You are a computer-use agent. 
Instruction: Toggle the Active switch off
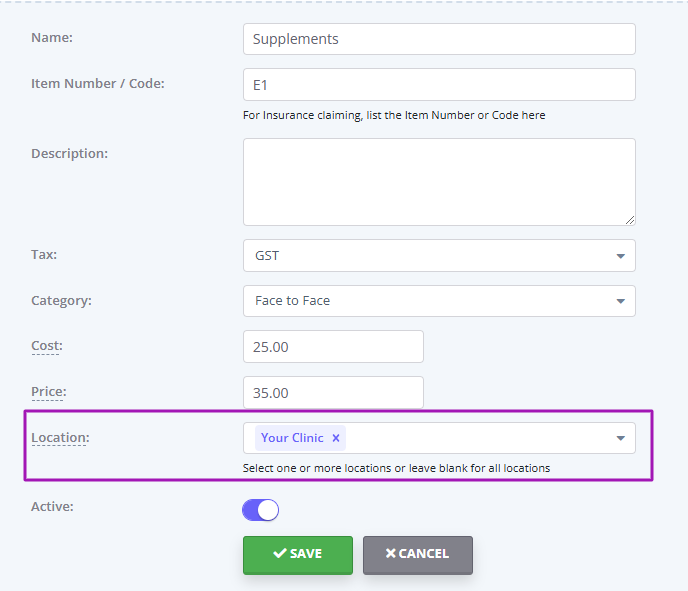pos(261,510)
